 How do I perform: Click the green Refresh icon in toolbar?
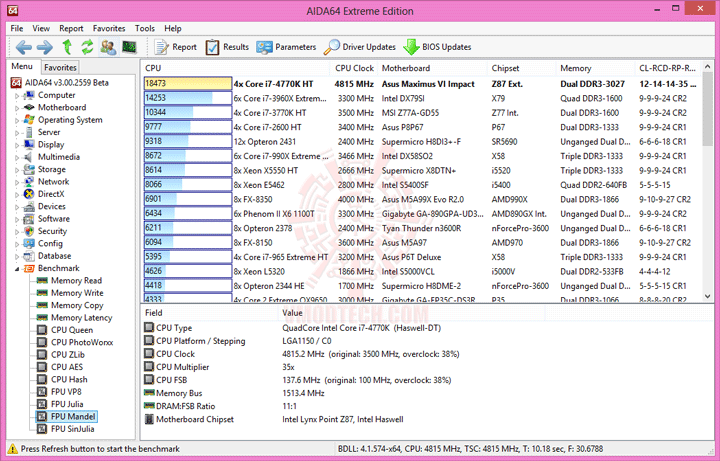pyautogui.click(x=87, y=47)
